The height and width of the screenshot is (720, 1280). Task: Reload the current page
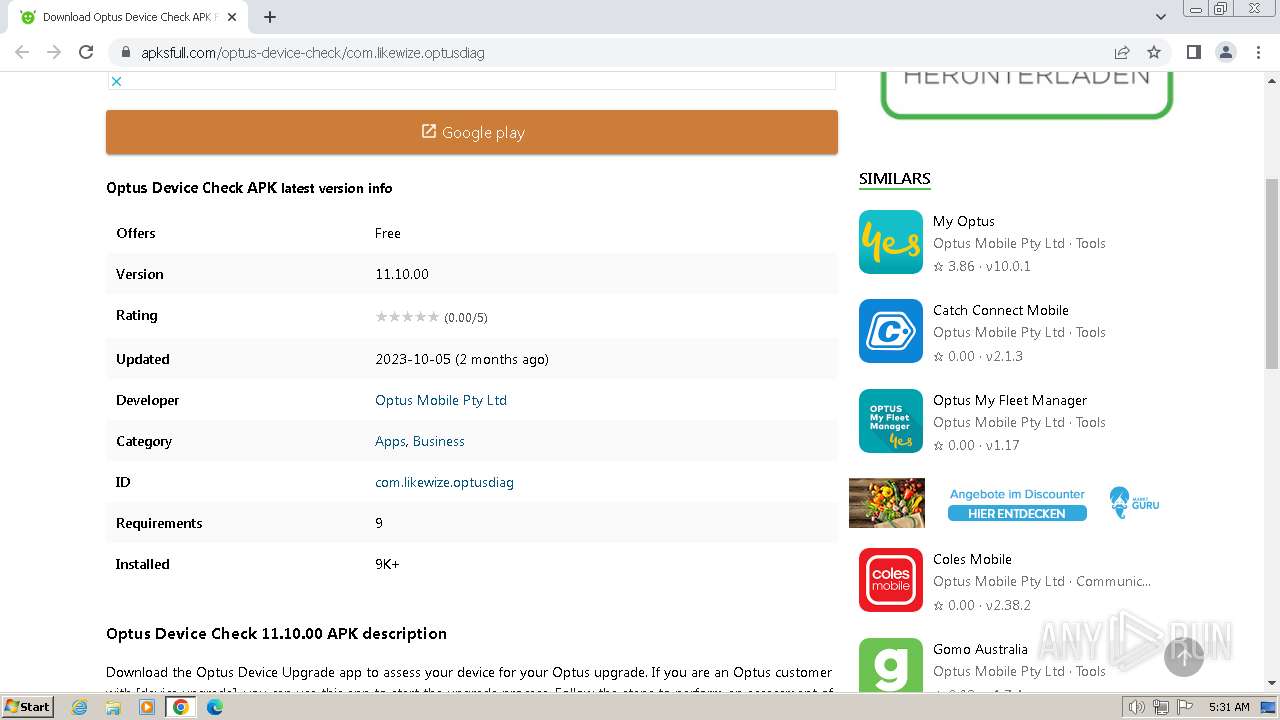(86, 52)
